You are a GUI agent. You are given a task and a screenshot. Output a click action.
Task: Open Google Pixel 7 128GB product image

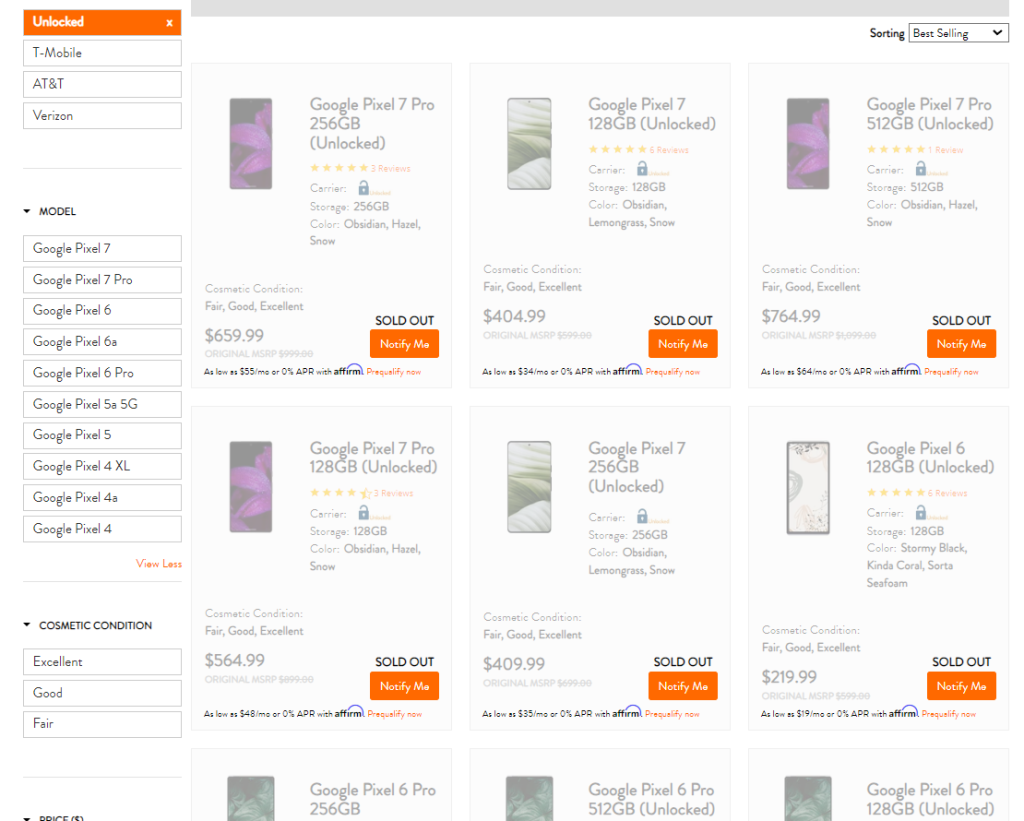pos(529,144)
